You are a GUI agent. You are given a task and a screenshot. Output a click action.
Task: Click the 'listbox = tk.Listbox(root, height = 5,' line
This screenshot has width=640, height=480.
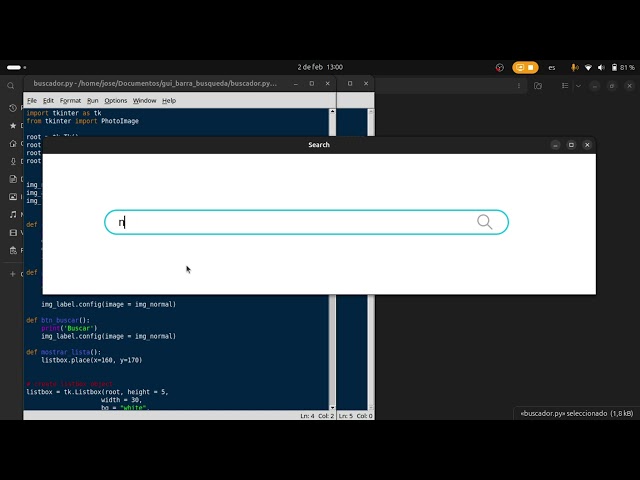[x=97, y=392]
